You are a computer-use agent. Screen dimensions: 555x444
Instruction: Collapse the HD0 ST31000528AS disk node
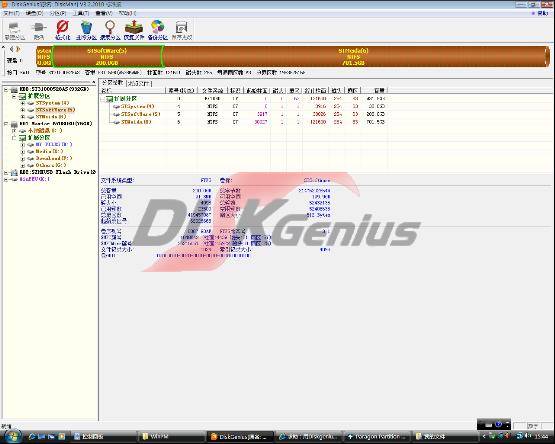(6, 90)
